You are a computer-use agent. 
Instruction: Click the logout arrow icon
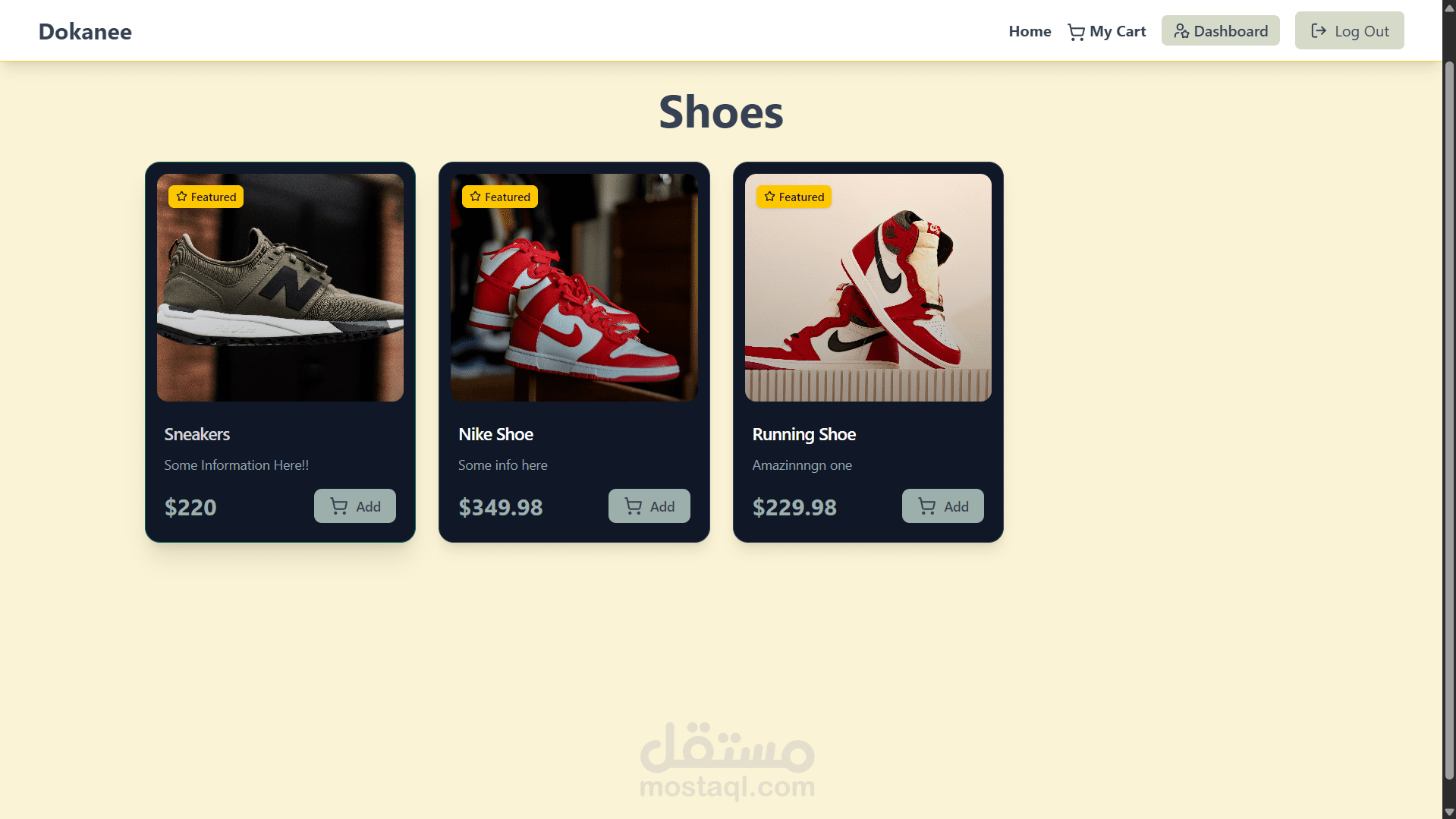[x=1319, y=31]
